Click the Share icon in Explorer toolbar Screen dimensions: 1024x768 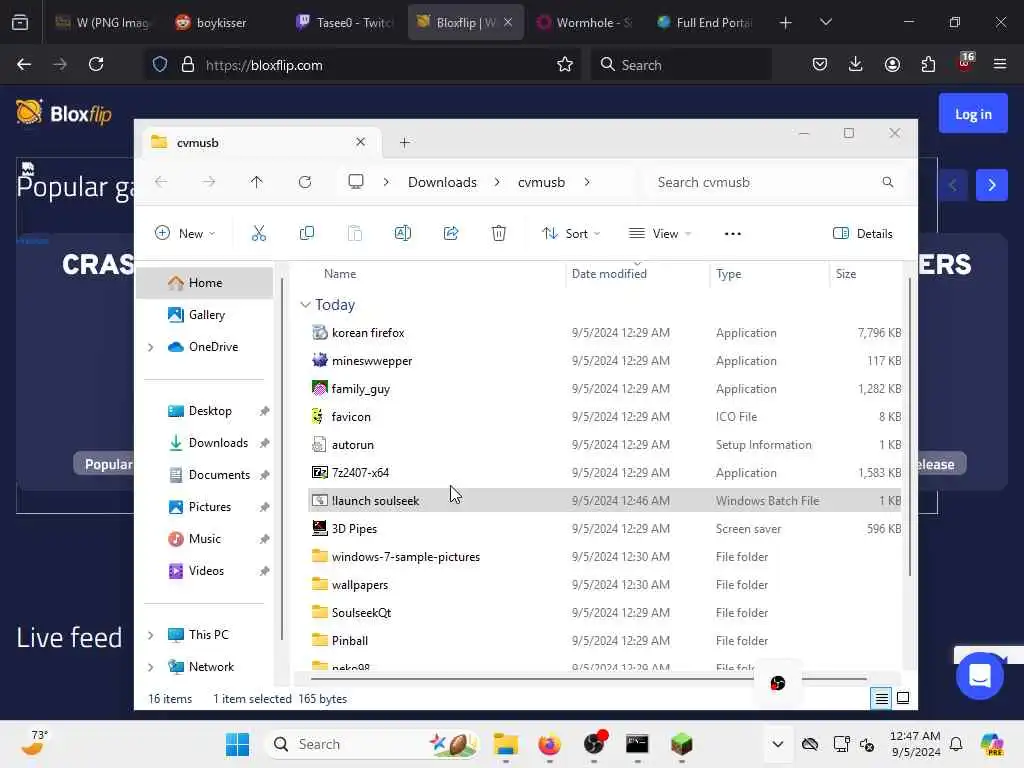[x=451, y=233]
